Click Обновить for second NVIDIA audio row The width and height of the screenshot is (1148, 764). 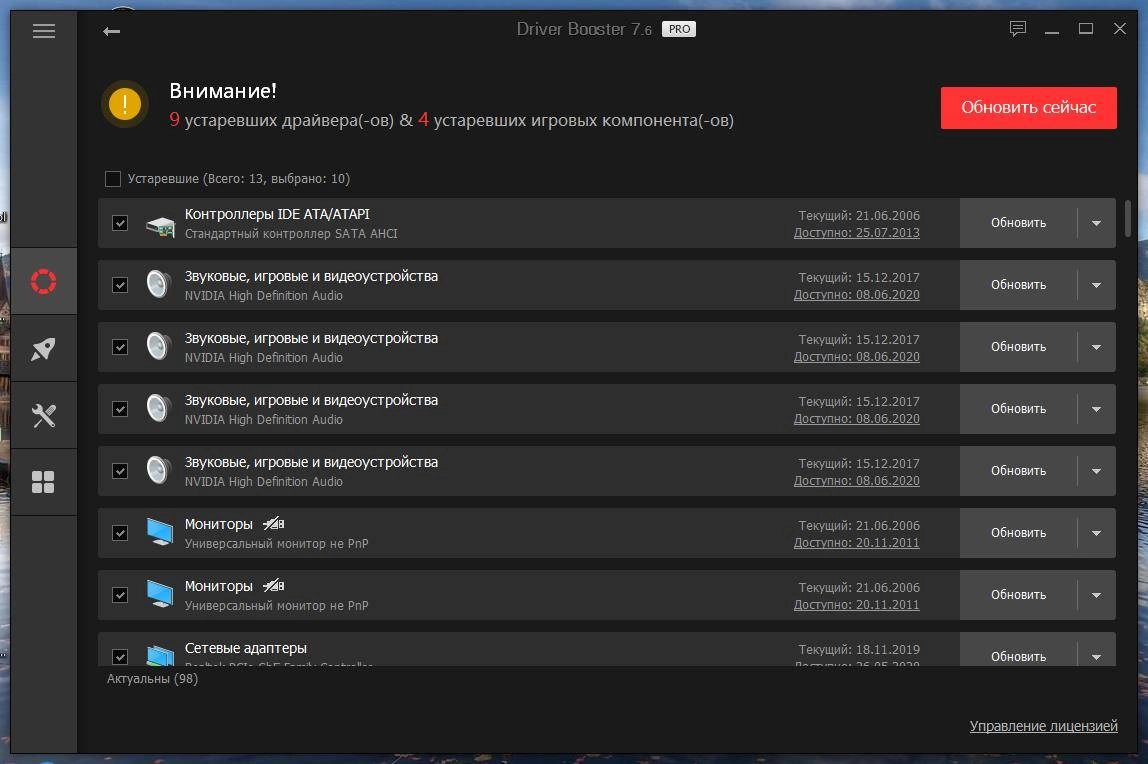(1018, 347)
